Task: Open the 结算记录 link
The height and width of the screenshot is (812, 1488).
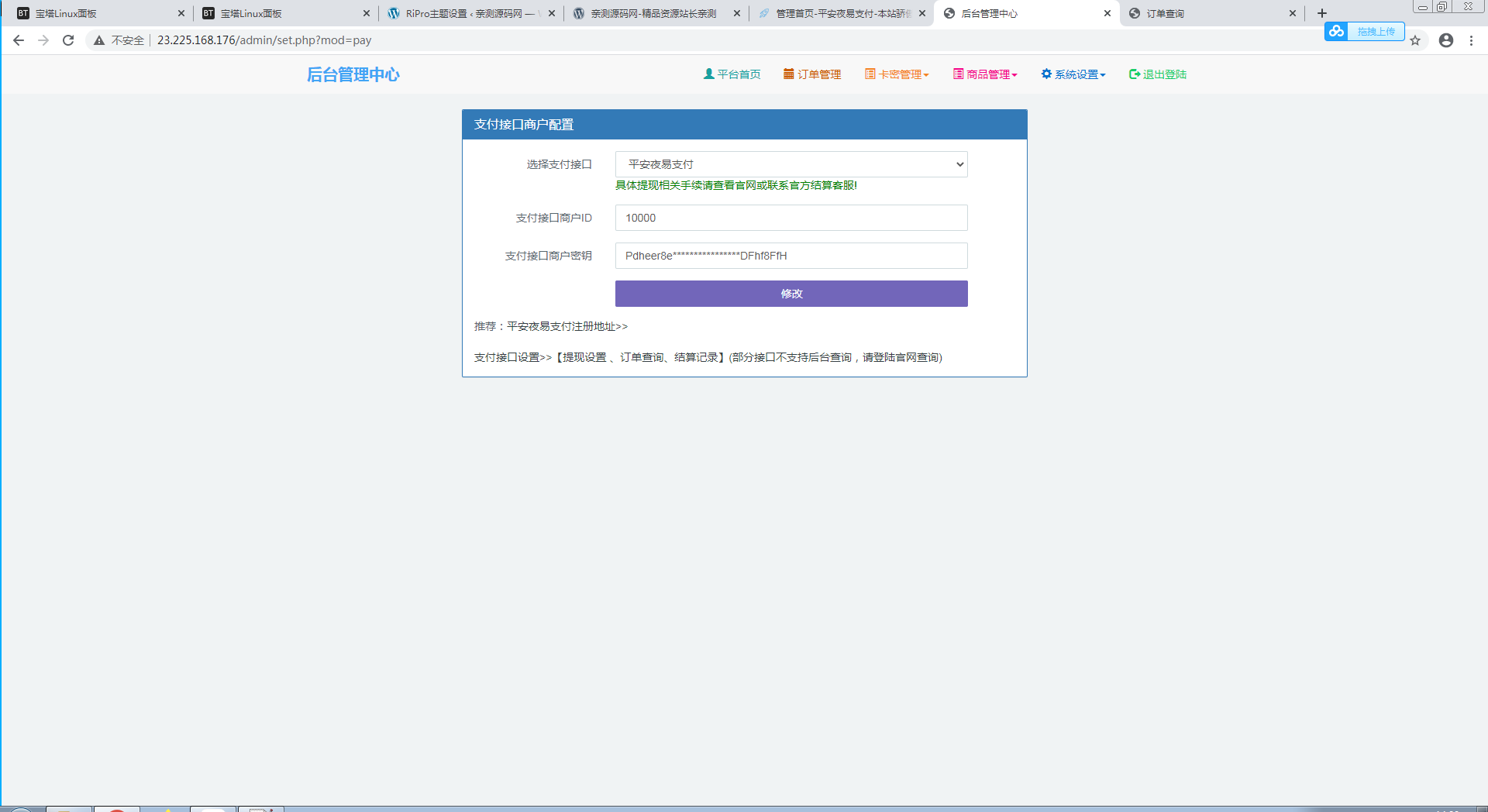Action: click(x=696, y=357)
